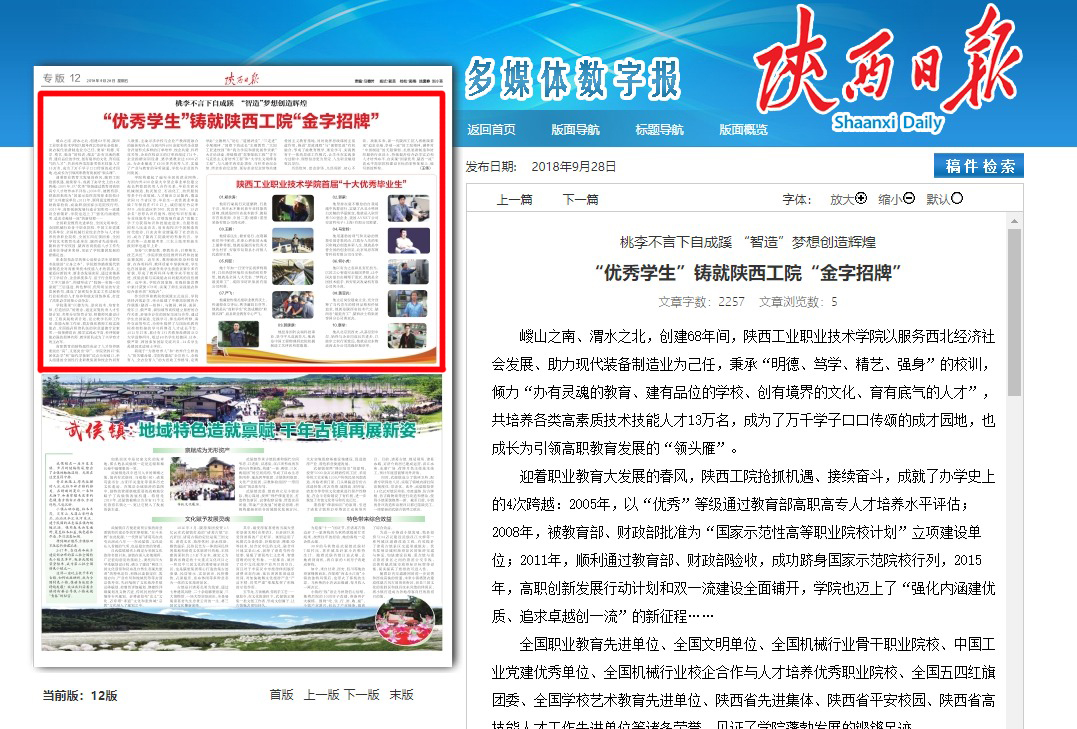Click the 缩小 minus-circle font icon
This screenshot has width=1077, height=729.
909,199
